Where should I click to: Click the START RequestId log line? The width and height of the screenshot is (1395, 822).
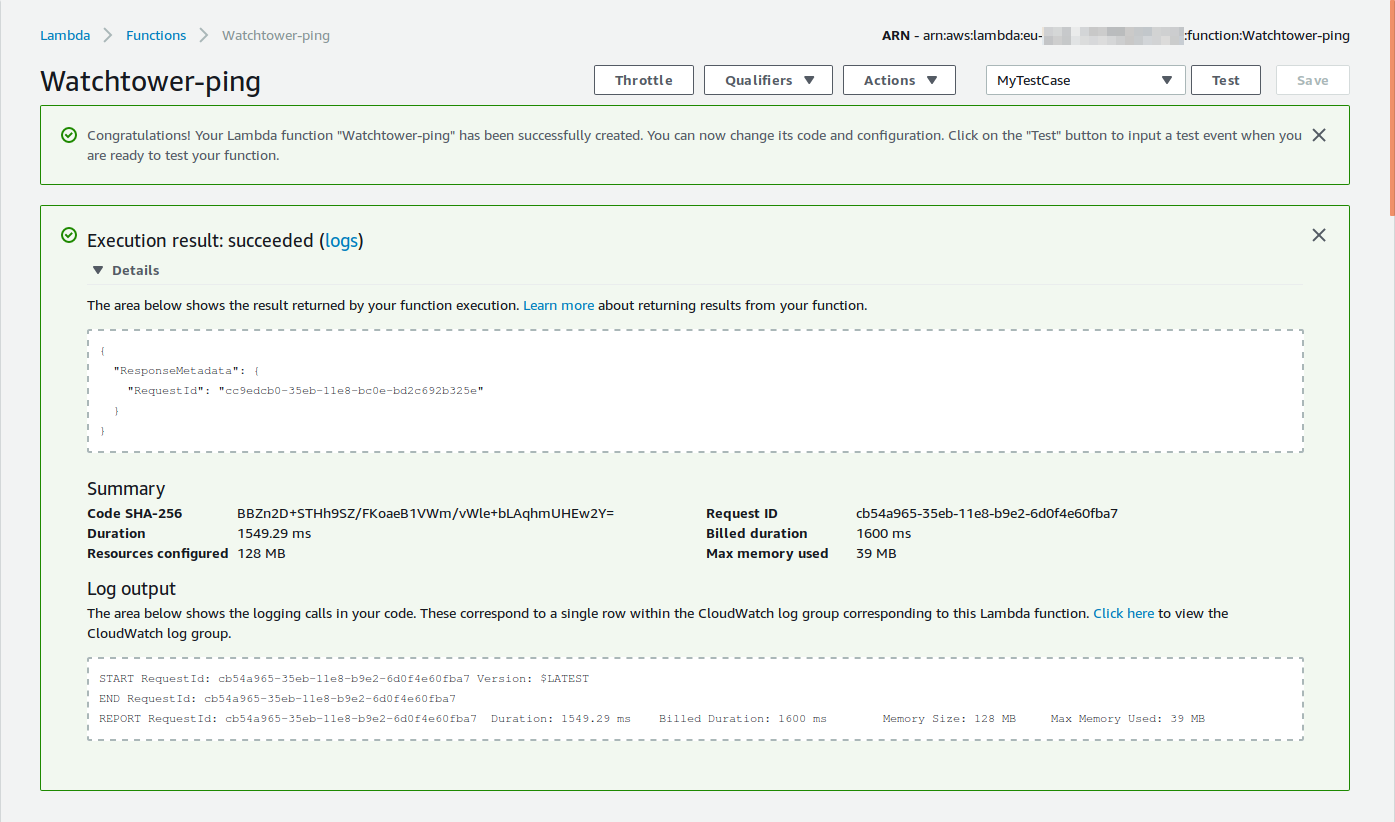coord(344,678)
